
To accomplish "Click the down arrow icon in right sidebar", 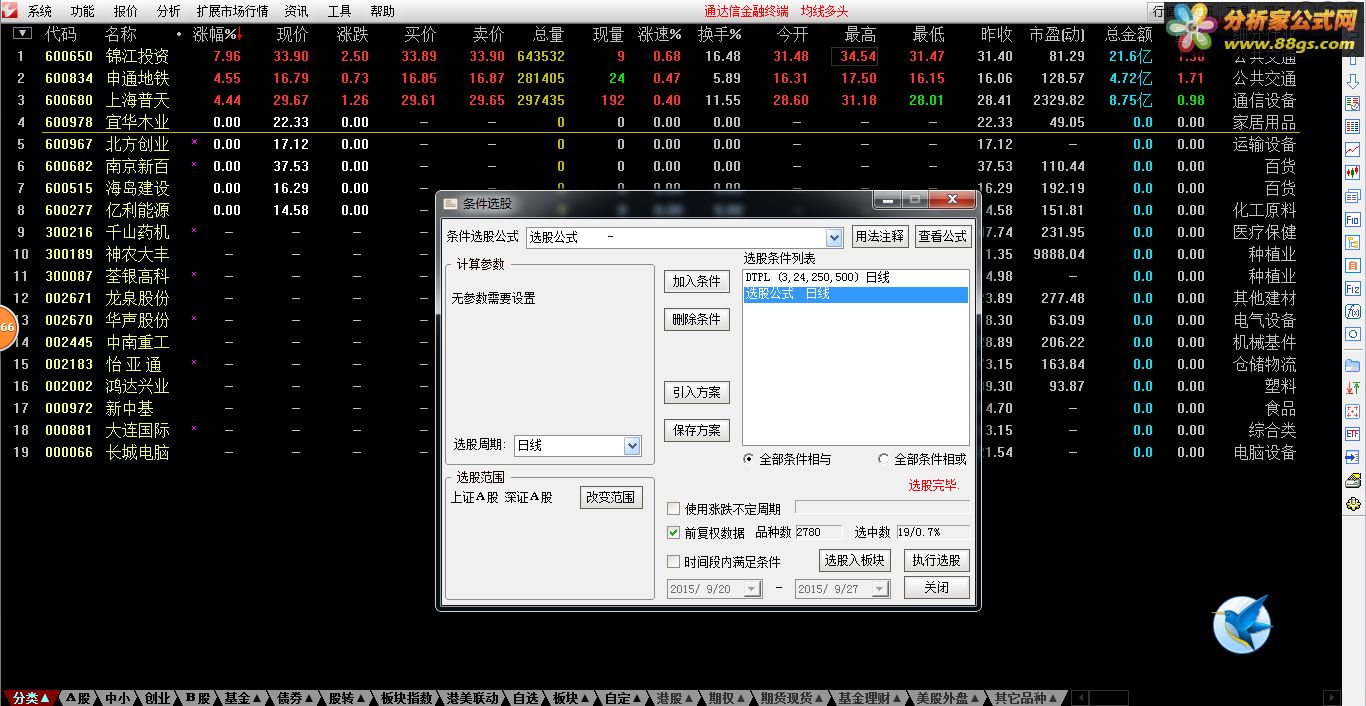I will [1353, 81].
